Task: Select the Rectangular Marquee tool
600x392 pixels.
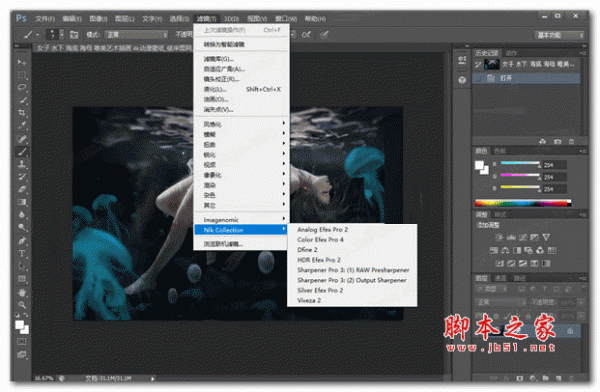Action: [x=22, y=75]
